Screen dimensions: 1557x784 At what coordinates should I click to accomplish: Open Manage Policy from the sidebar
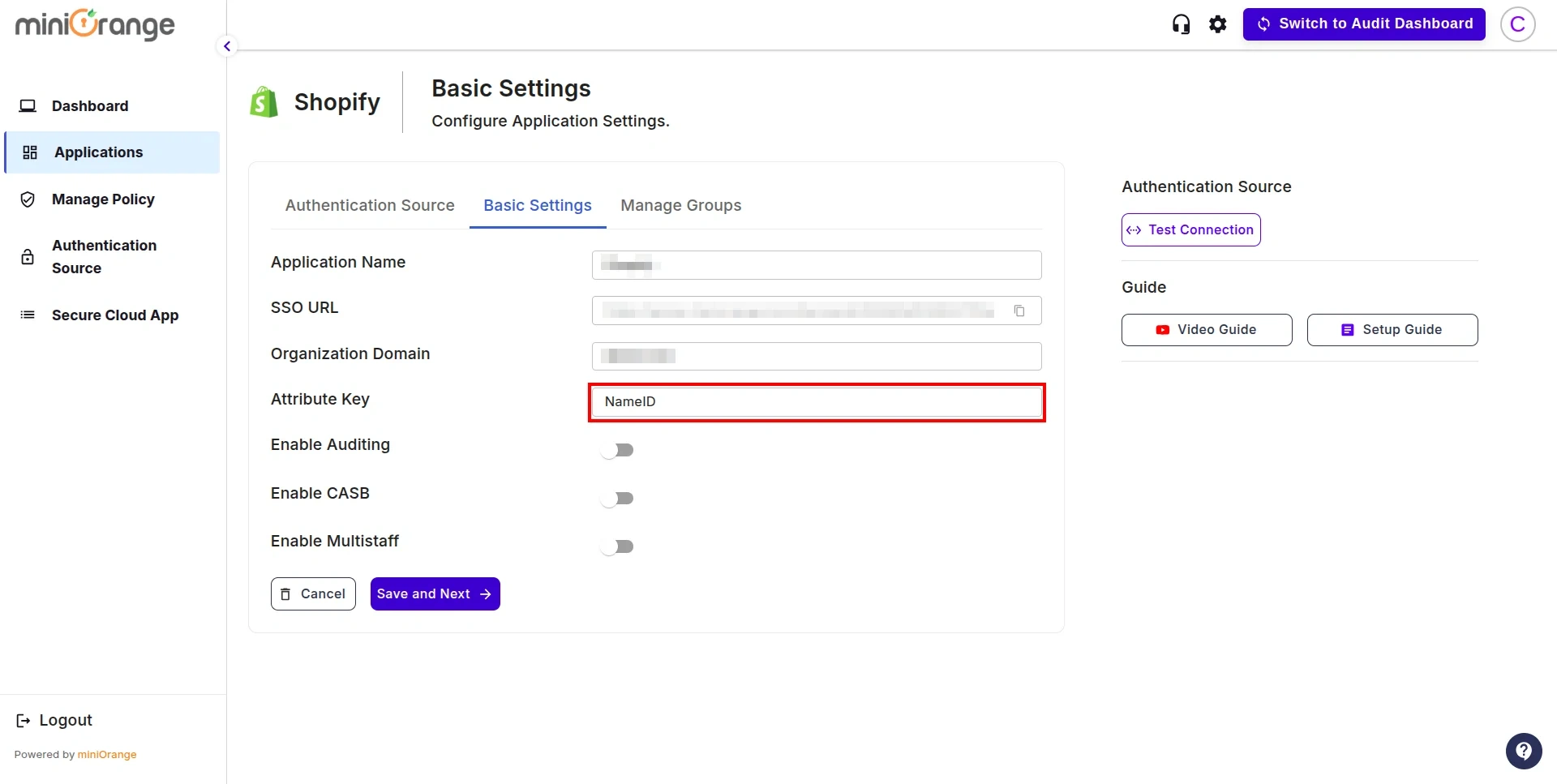point(103,199)
